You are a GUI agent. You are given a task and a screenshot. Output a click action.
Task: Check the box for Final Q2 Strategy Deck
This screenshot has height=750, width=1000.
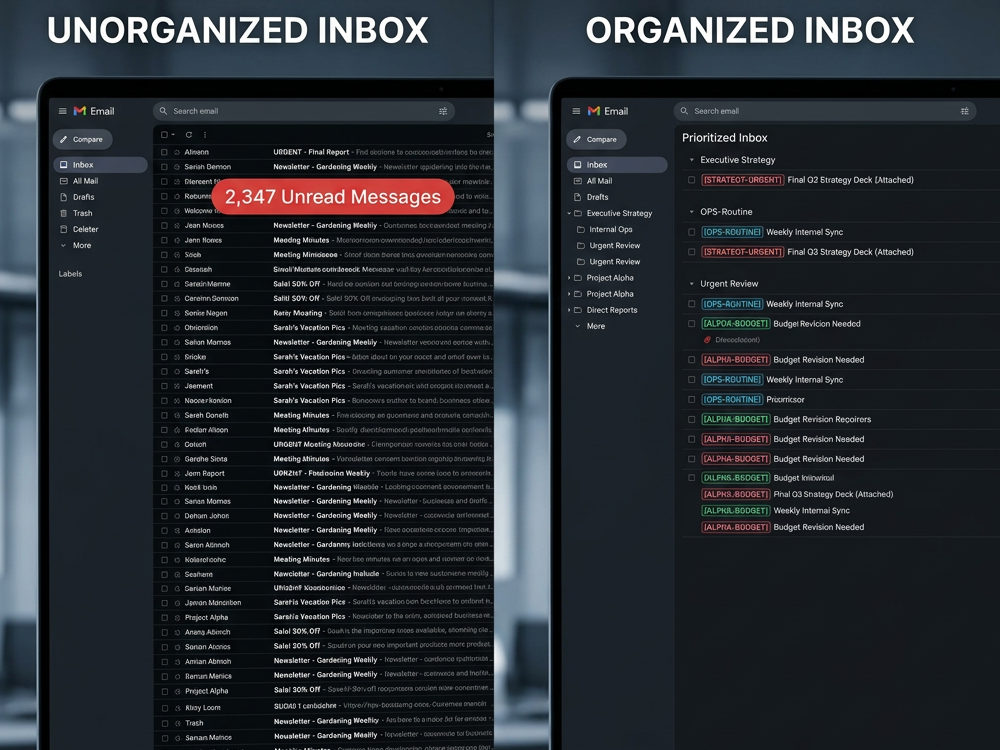(x=691, y=180)
